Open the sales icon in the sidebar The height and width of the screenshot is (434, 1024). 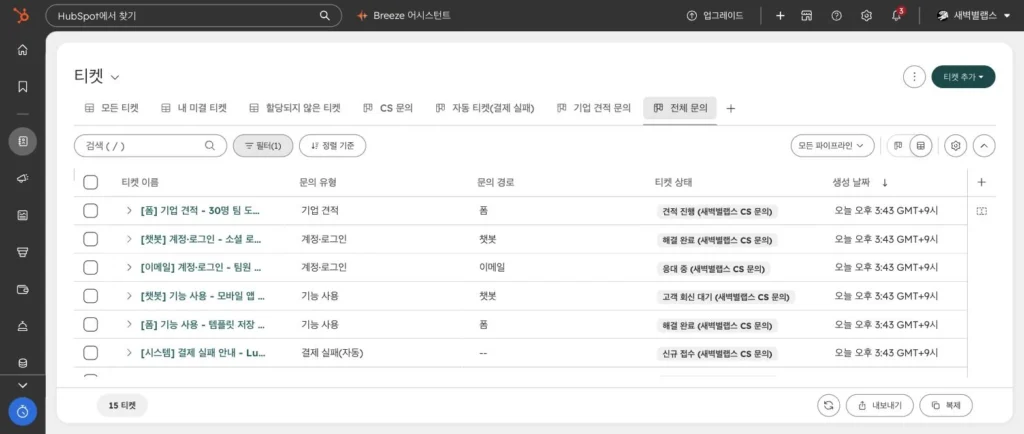[22, 252]
